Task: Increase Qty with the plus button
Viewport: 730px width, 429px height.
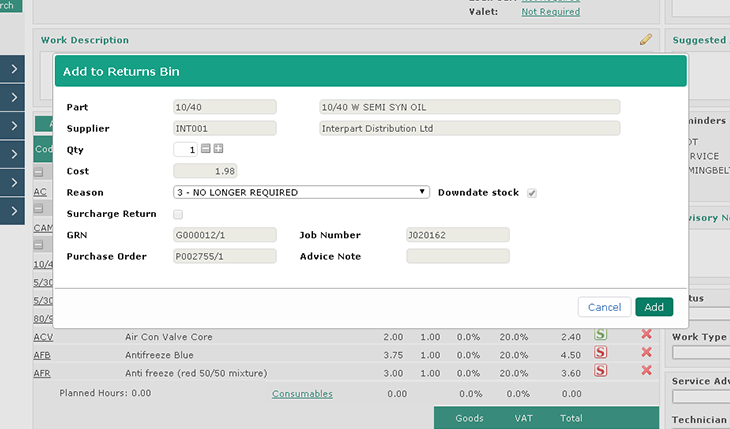Action: 218,149
